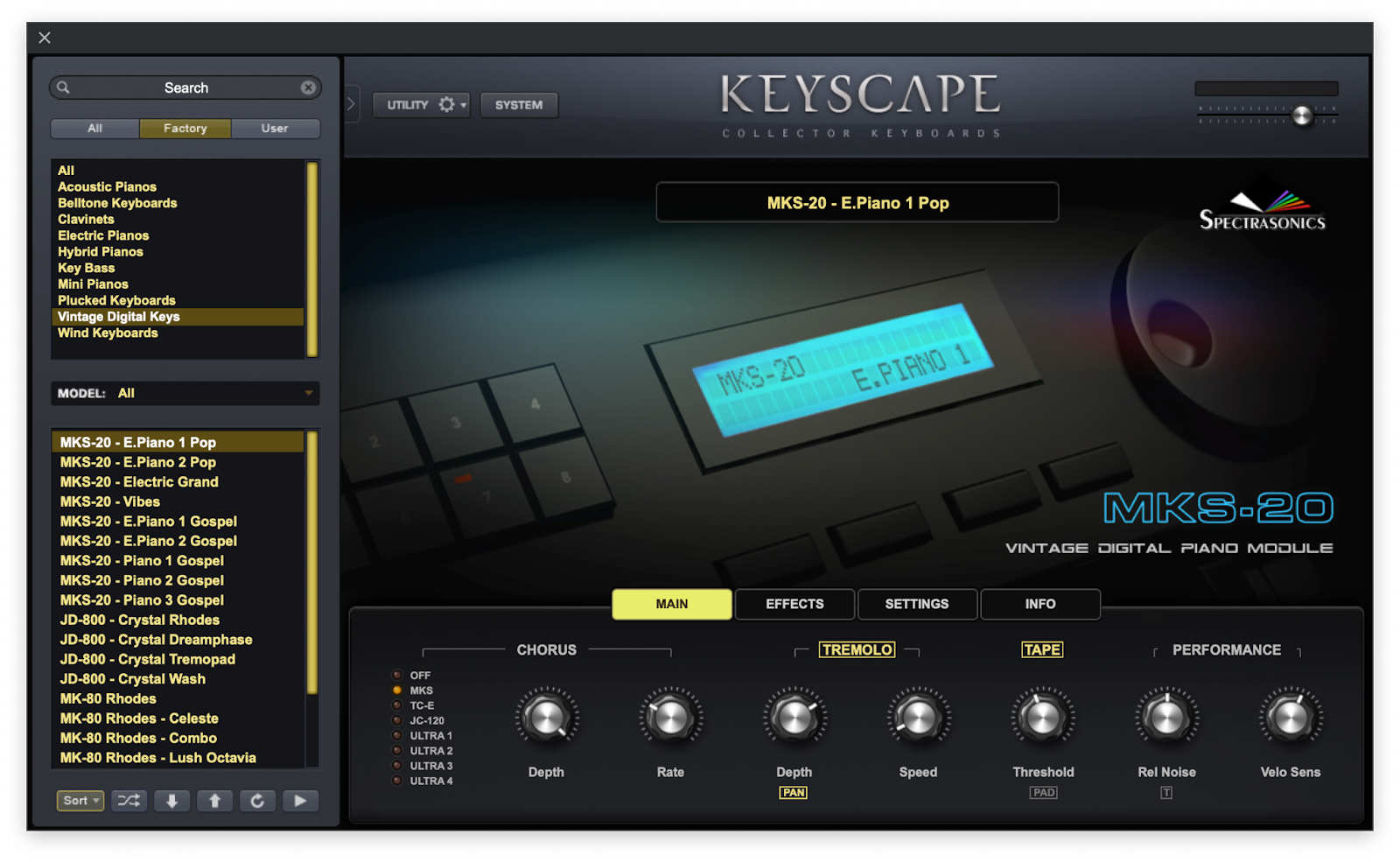Load MKS-20 - Electric Grand patch
The width and height of the screenshot is (1400, 862).
click(178, 482)
